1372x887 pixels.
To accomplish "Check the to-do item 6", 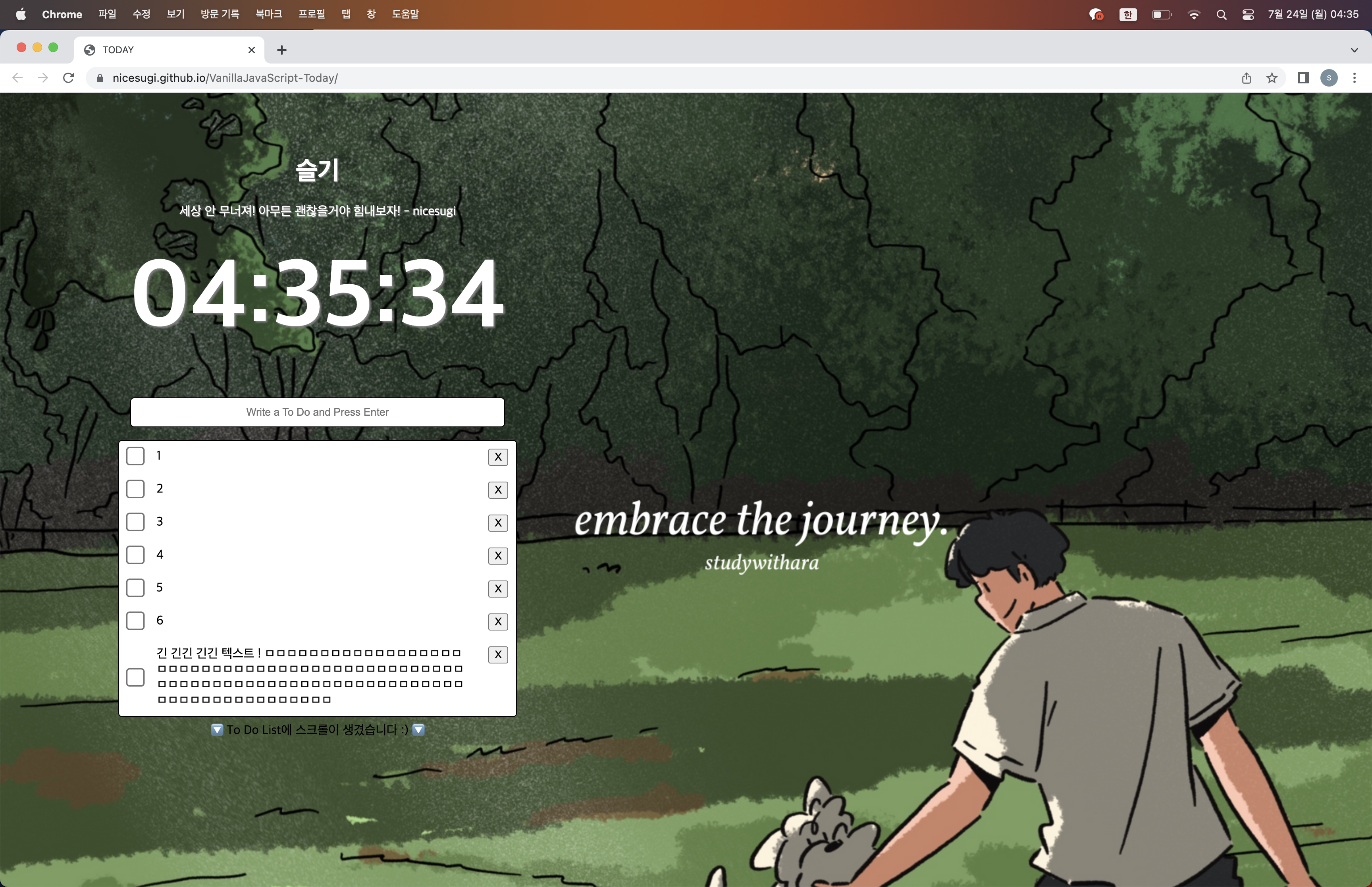I will [x=135, y=620].
